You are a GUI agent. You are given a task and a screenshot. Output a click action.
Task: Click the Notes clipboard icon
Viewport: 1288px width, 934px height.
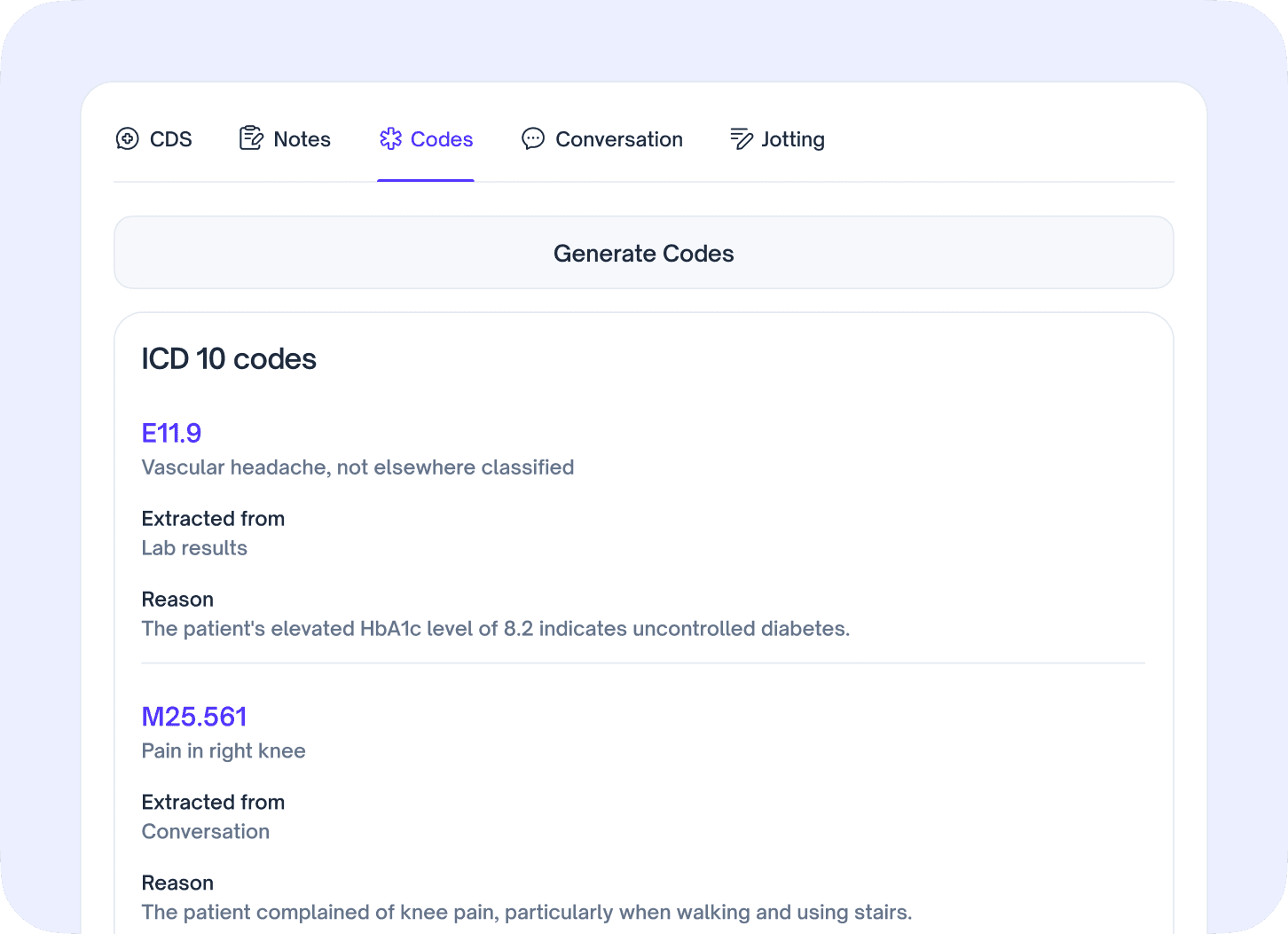click(251, 138)
